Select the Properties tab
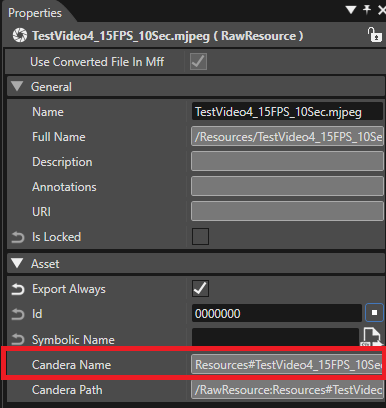The width and height of the screenshot is (386, 408). click(x=35, y=13)
